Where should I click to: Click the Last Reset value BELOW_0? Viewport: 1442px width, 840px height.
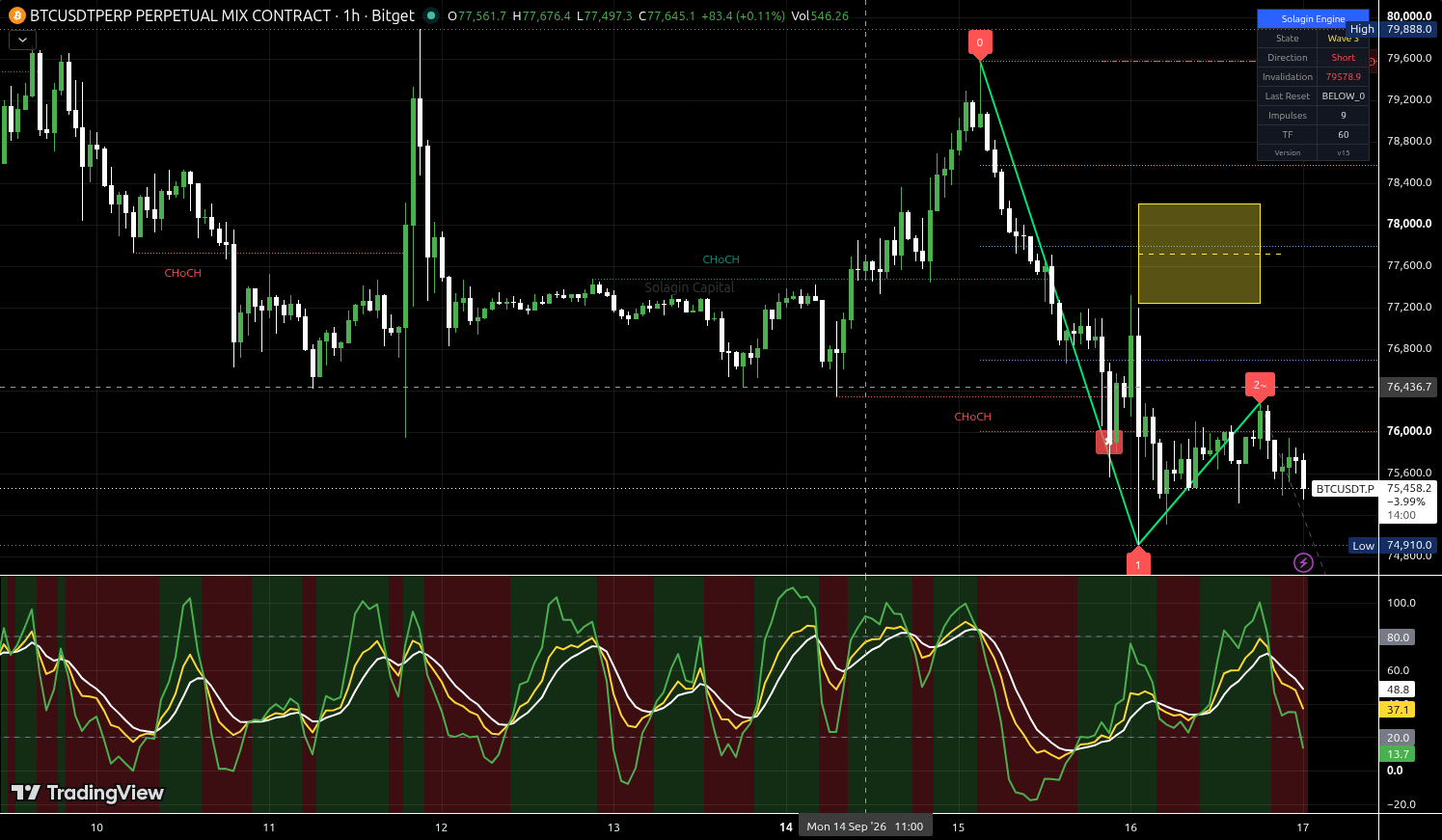1343,96
